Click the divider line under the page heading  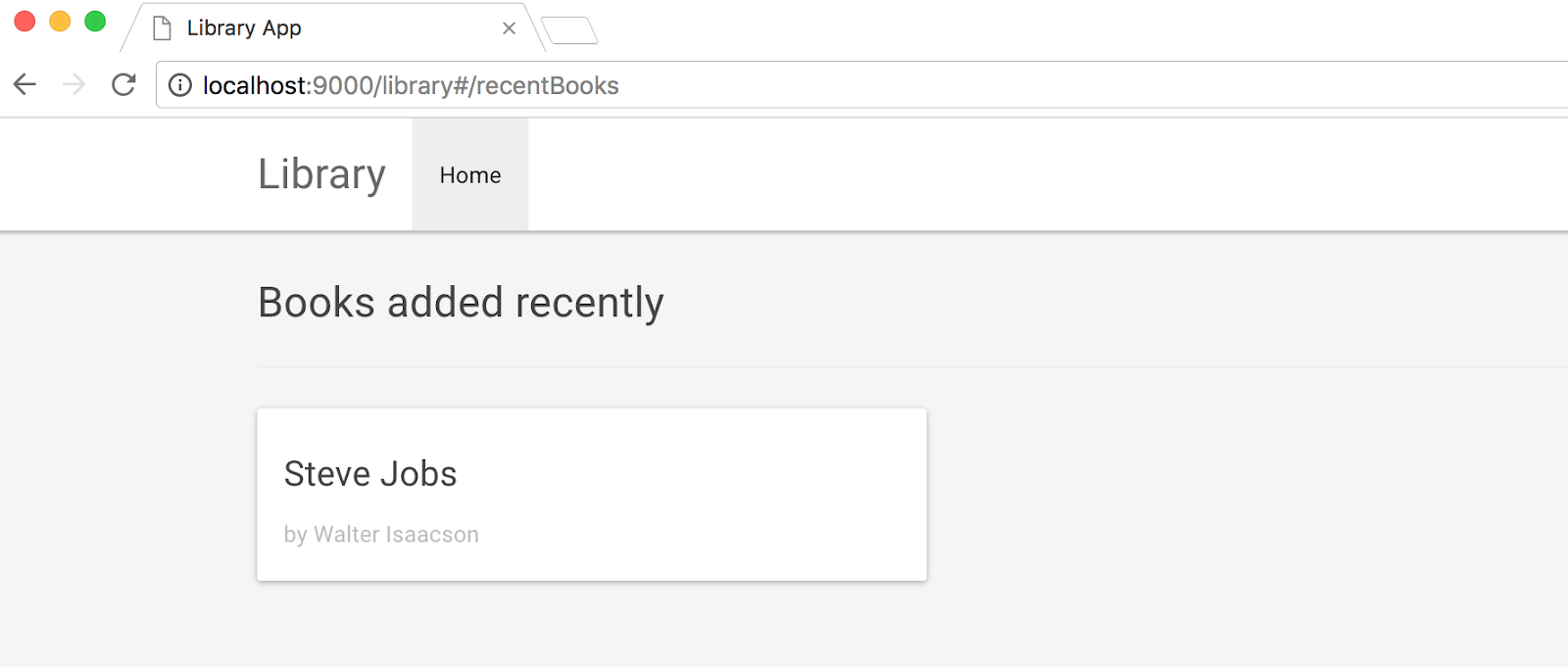(882, 366)
